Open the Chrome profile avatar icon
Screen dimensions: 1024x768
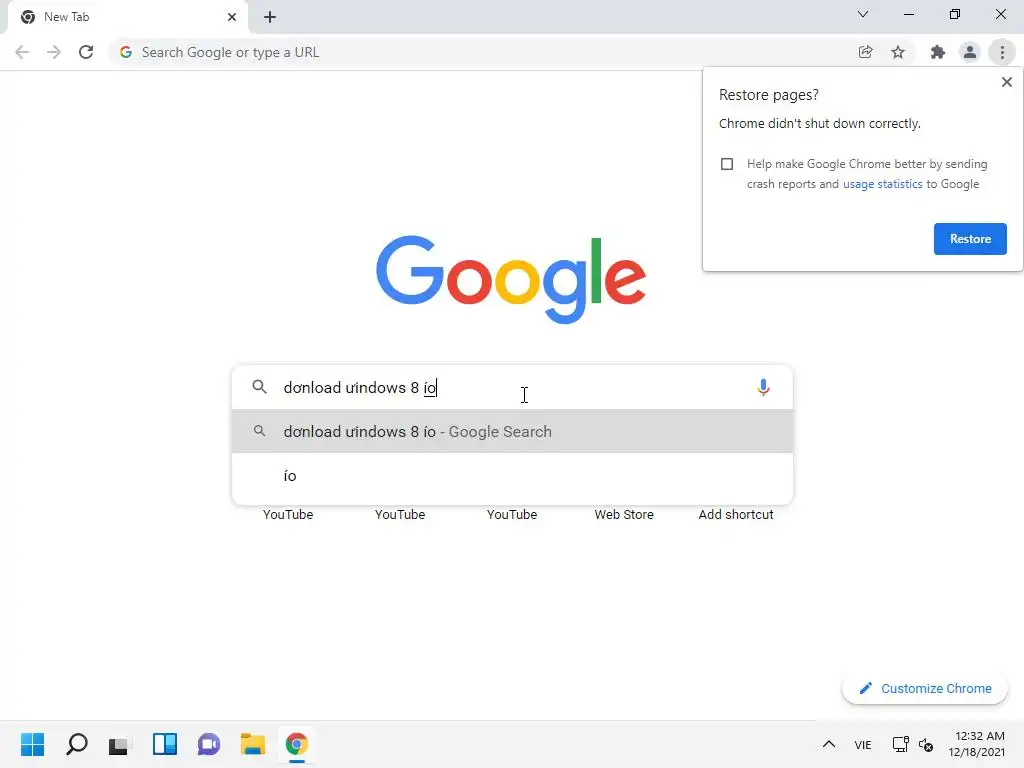pyautogui.click(x=970, y=52)
